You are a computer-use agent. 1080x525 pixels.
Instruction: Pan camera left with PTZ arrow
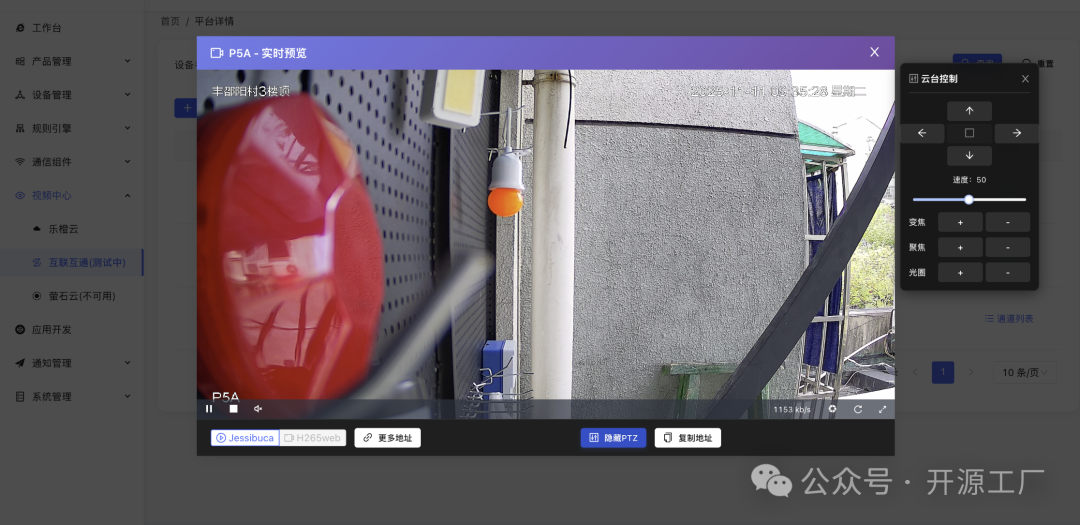pyautogui.click(x=922, y=133)
